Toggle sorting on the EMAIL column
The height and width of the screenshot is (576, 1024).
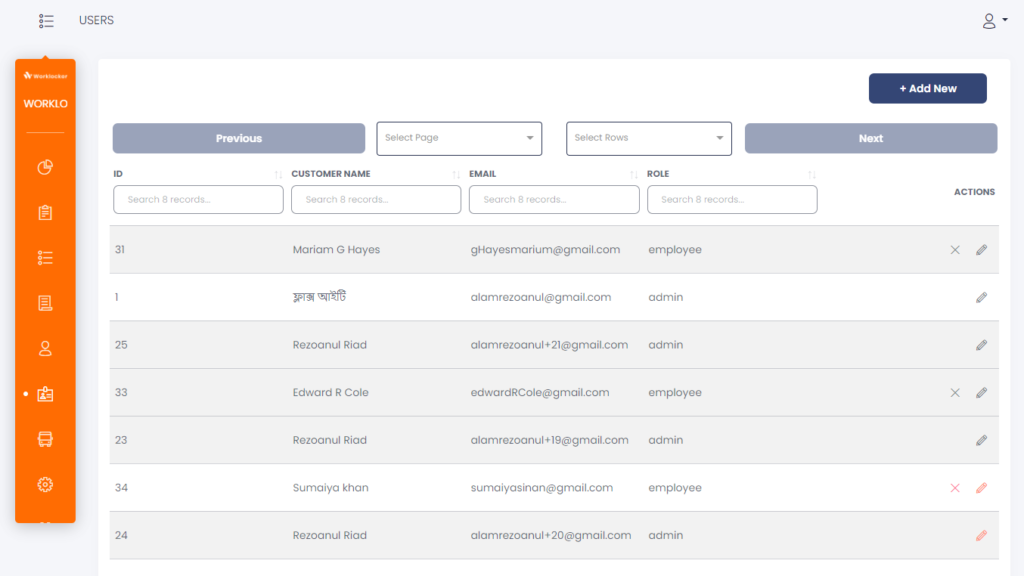(636, 173)
